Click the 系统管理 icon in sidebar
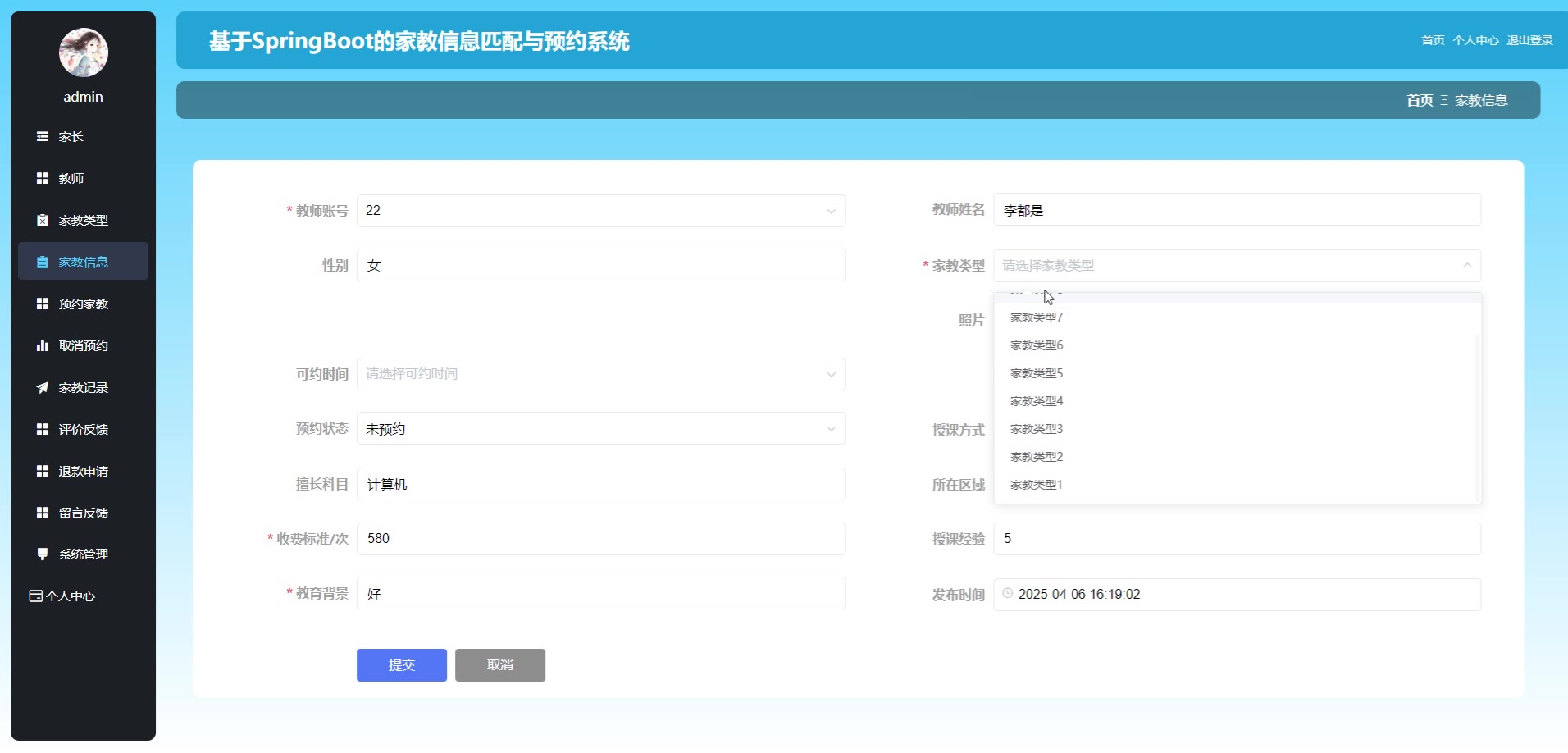This screenshot has height=753, width=1568. click(43, 554)
